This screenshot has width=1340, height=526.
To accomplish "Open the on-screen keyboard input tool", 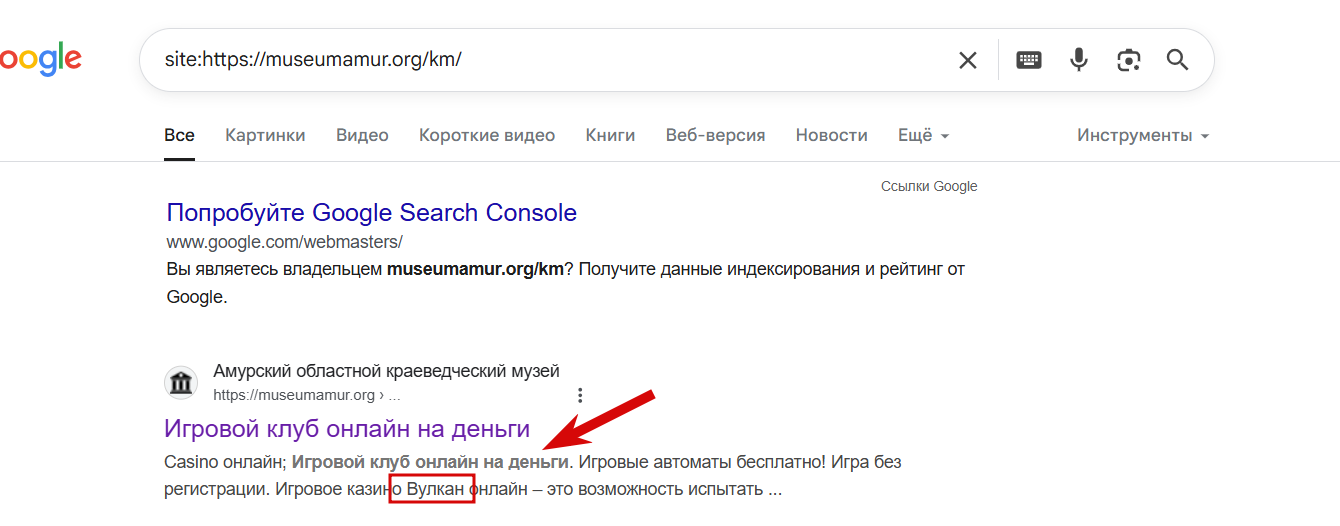I will [x=1029, y=60].
